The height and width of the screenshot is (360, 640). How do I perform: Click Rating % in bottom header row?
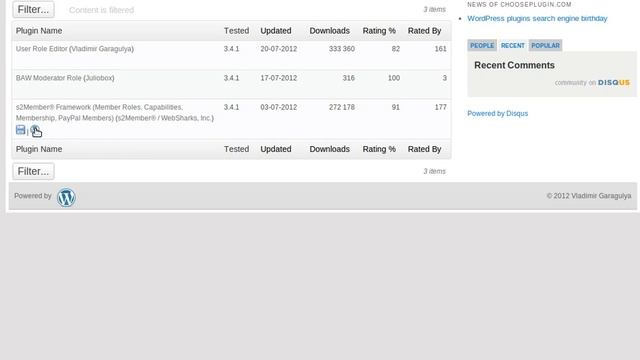(x=379, y=149)
